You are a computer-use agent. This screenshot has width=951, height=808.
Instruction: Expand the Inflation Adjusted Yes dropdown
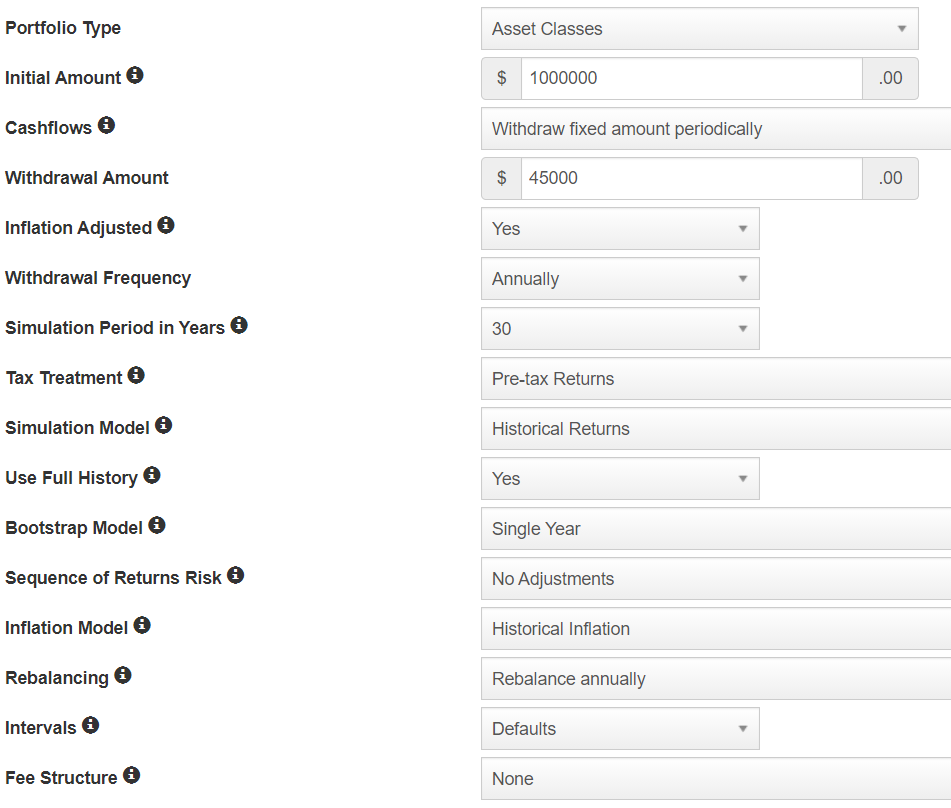[620, 229]
